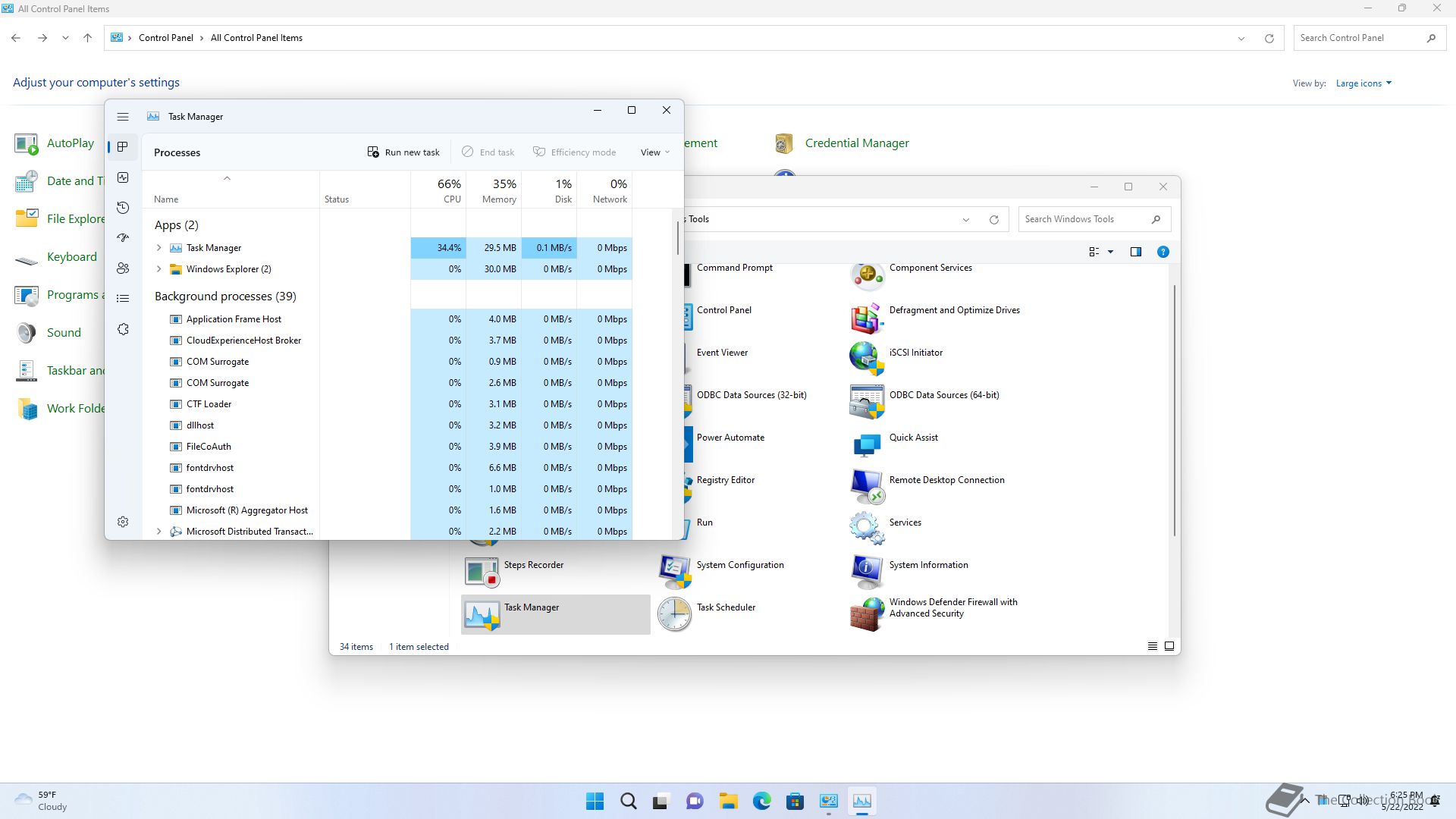Open Services in Windows Tools

(886, 529)
